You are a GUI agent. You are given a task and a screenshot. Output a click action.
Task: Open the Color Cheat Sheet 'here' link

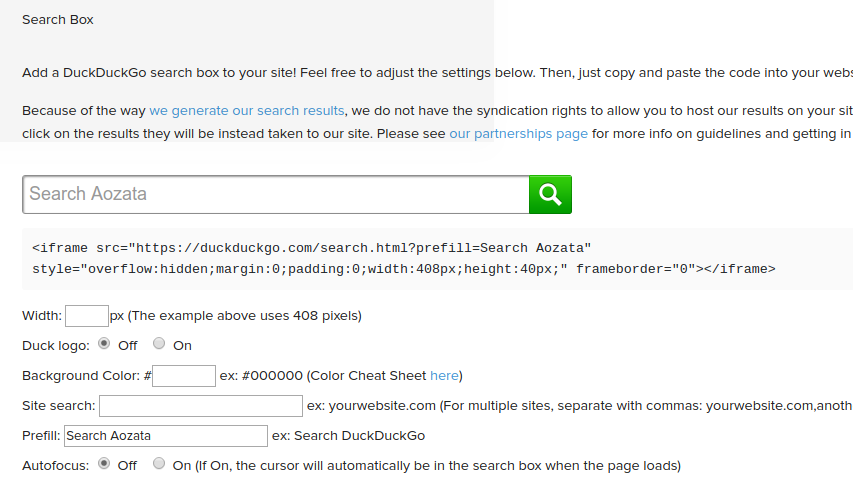click(444, 376)
